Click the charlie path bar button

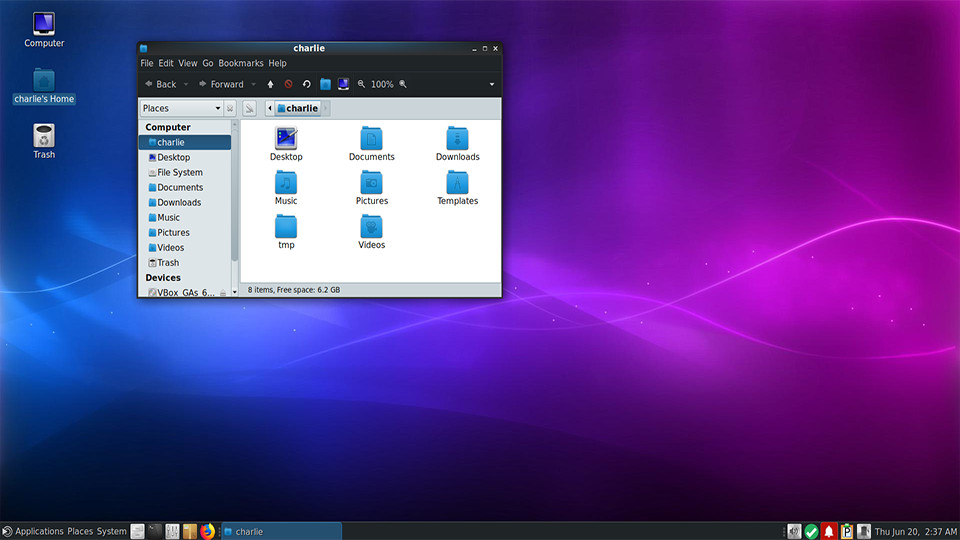click(x=298, y=108)
